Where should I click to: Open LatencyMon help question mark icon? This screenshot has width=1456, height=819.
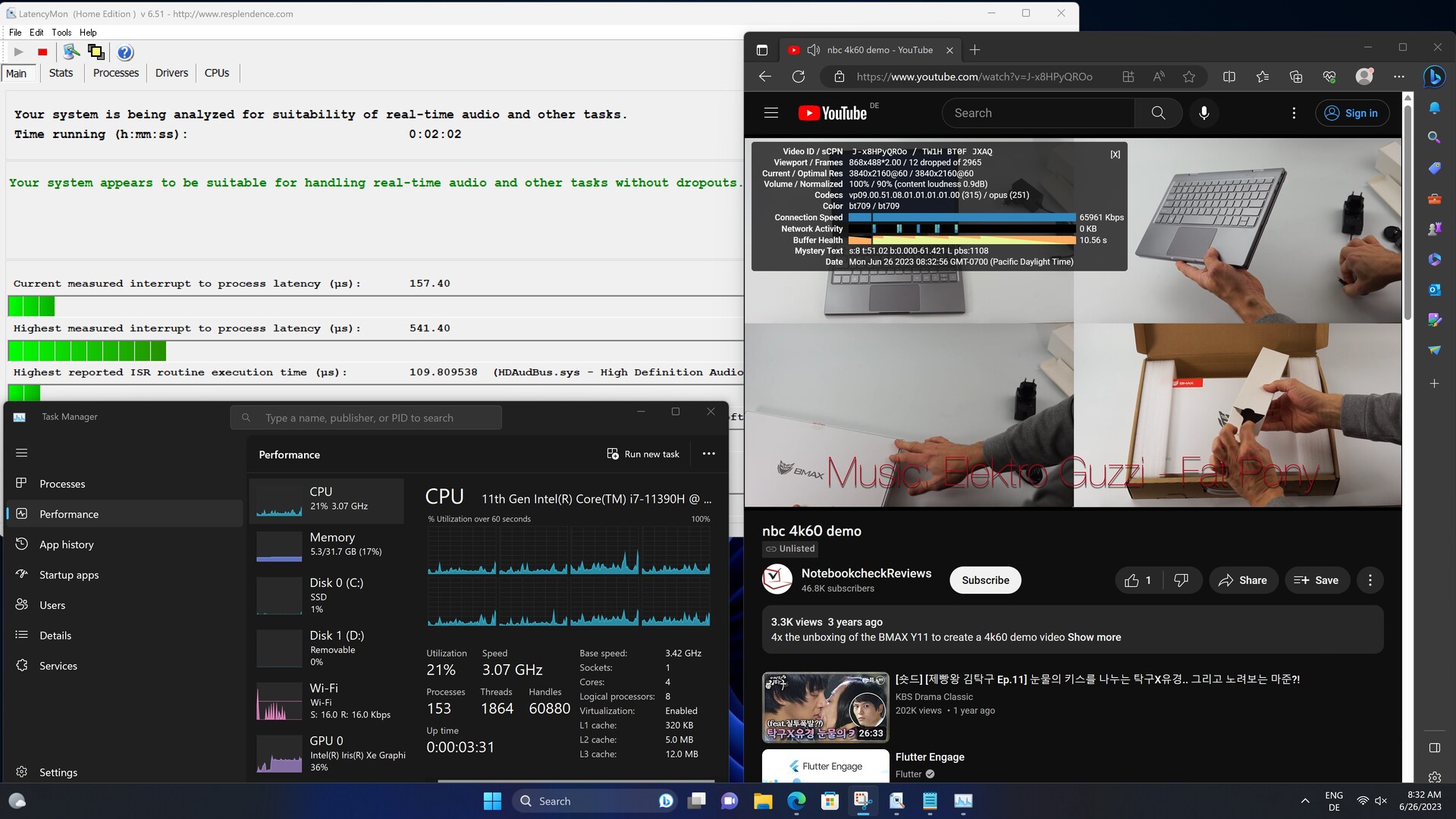click(x=125, y=52)
